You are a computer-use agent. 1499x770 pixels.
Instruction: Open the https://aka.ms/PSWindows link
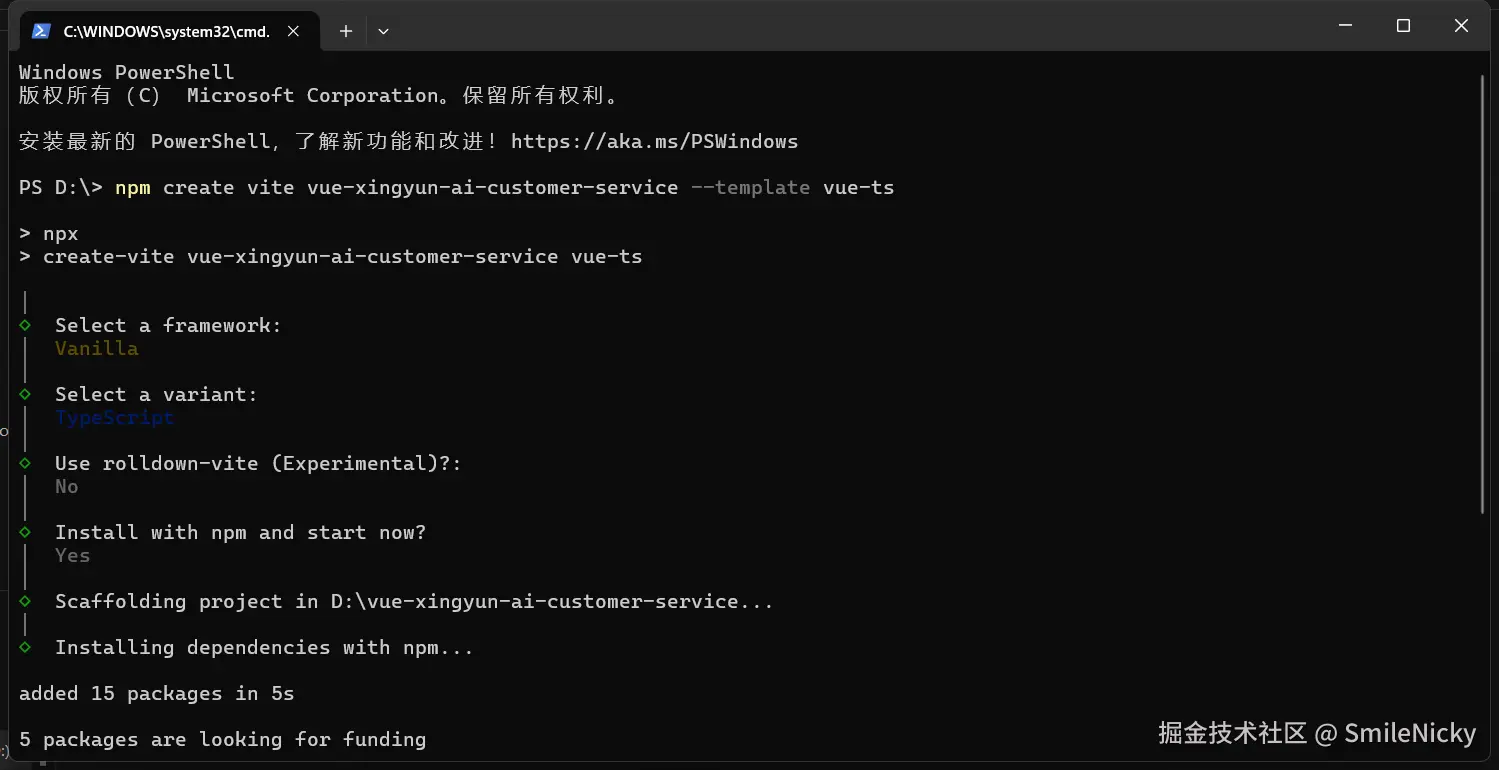click(654, 142)
